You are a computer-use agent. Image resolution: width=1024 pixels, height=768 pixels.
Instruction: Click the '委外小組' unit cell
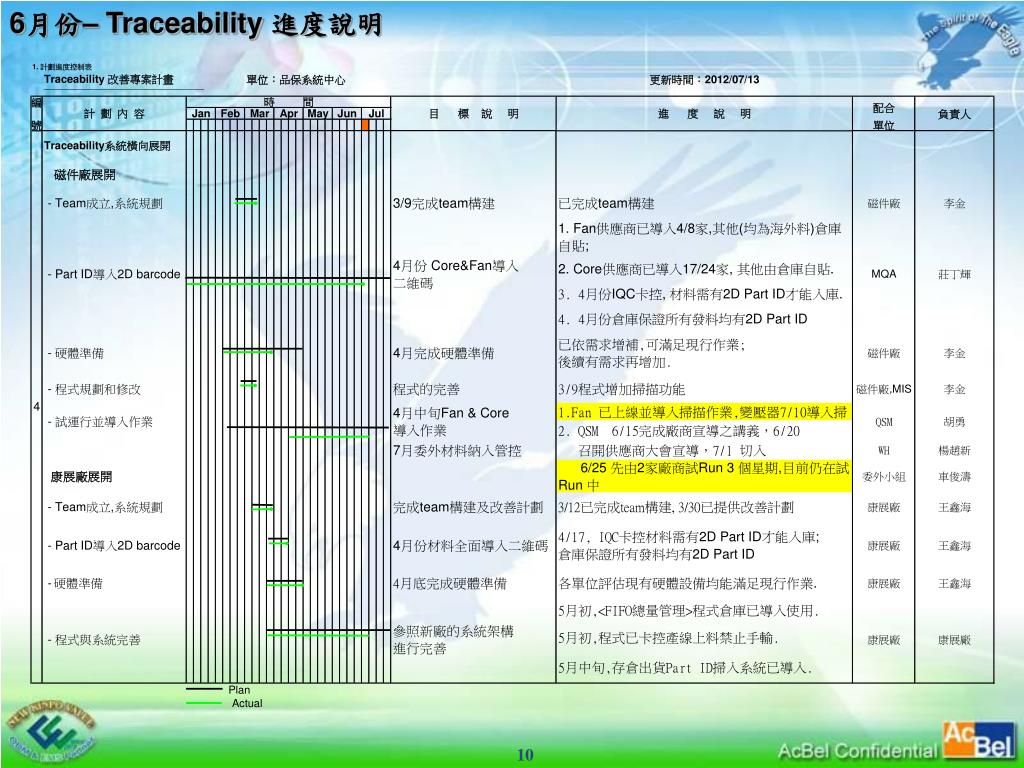884,477
